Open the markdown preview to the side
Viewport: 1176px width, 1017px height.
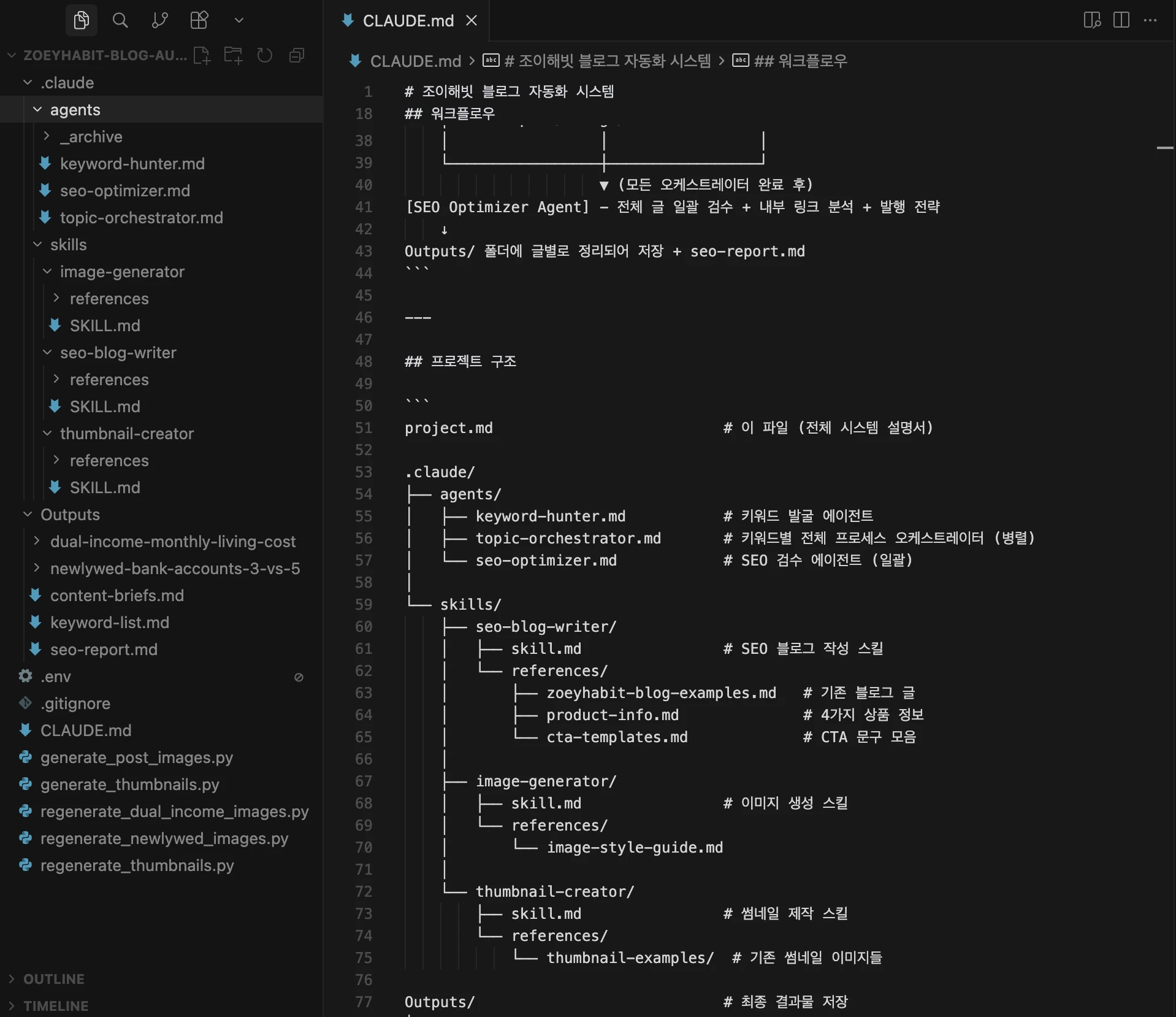1092,20
